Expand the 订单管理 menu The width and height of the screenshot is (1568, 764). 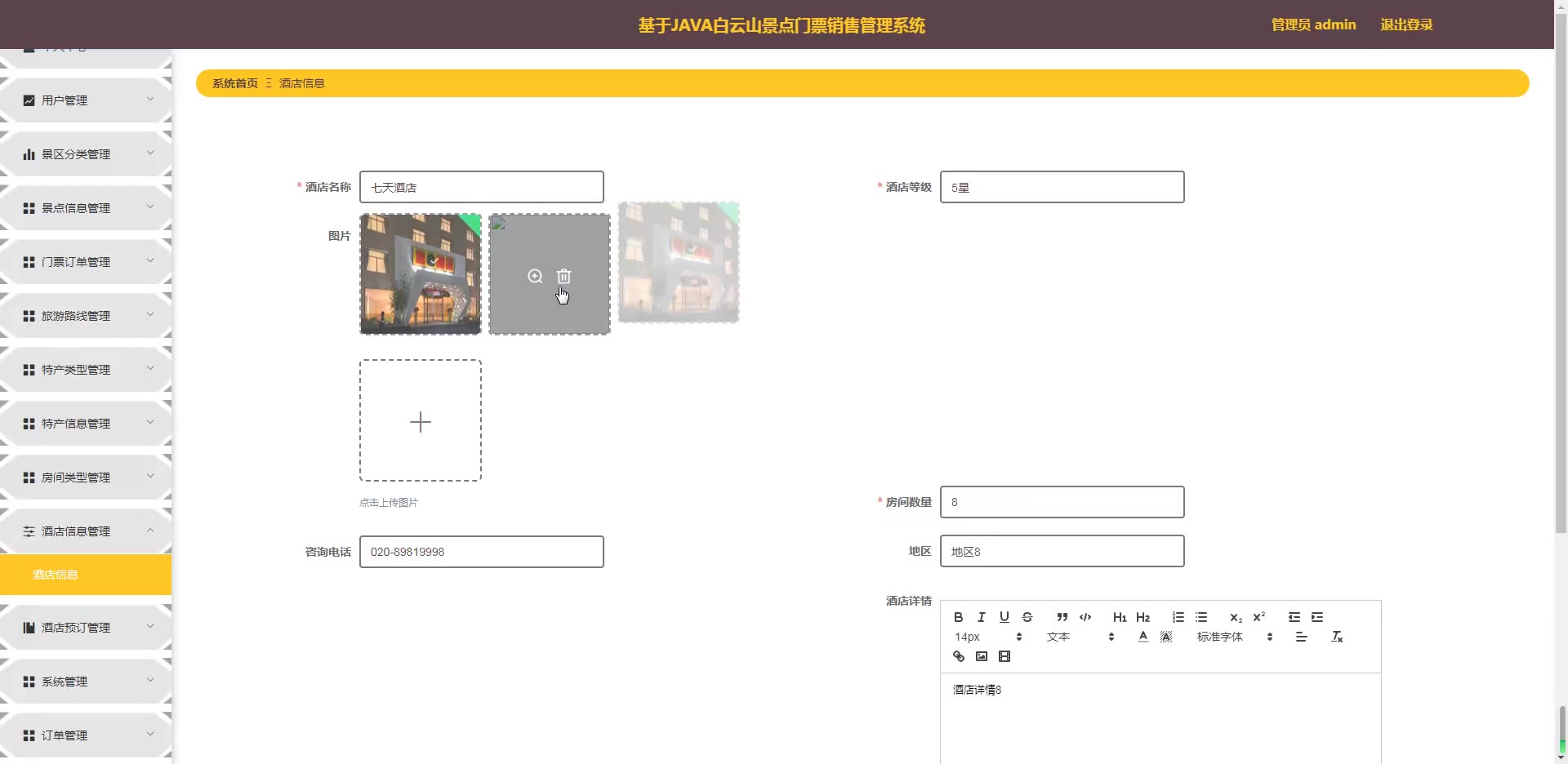click(x=86, y=735)
